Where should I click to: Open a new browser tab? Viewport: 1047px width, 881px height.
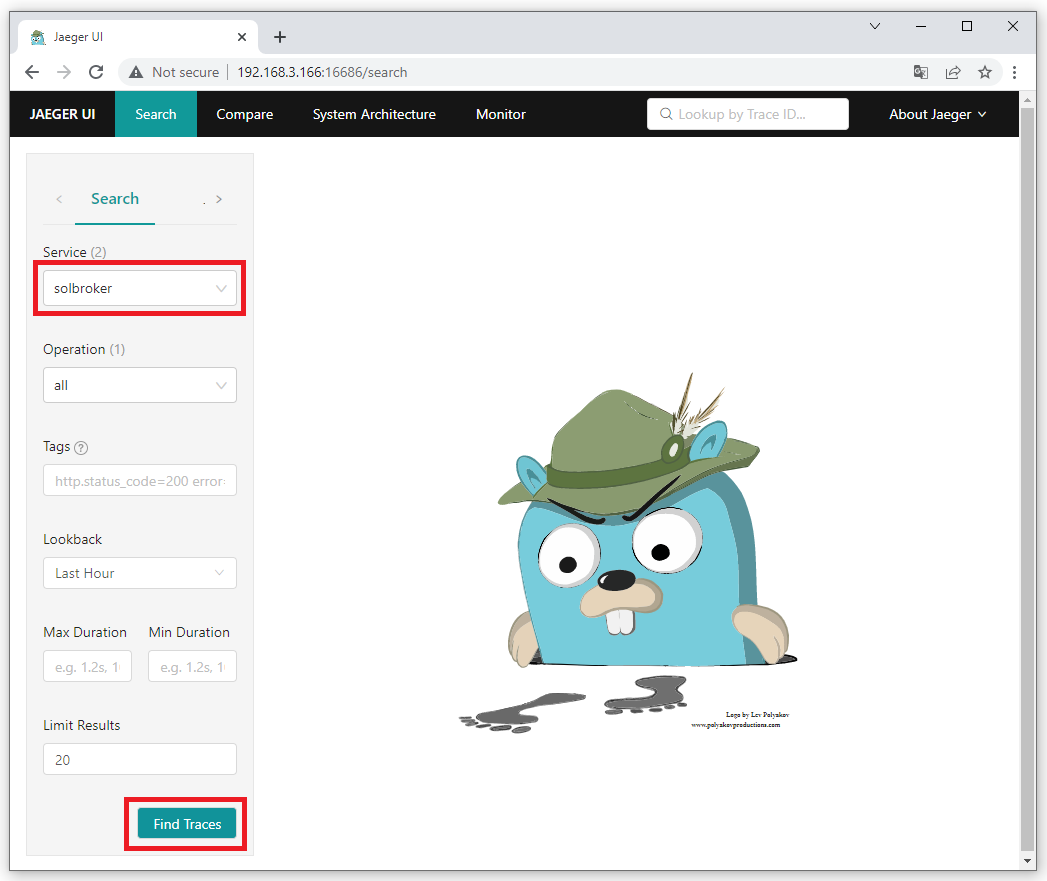click(280, 37)
